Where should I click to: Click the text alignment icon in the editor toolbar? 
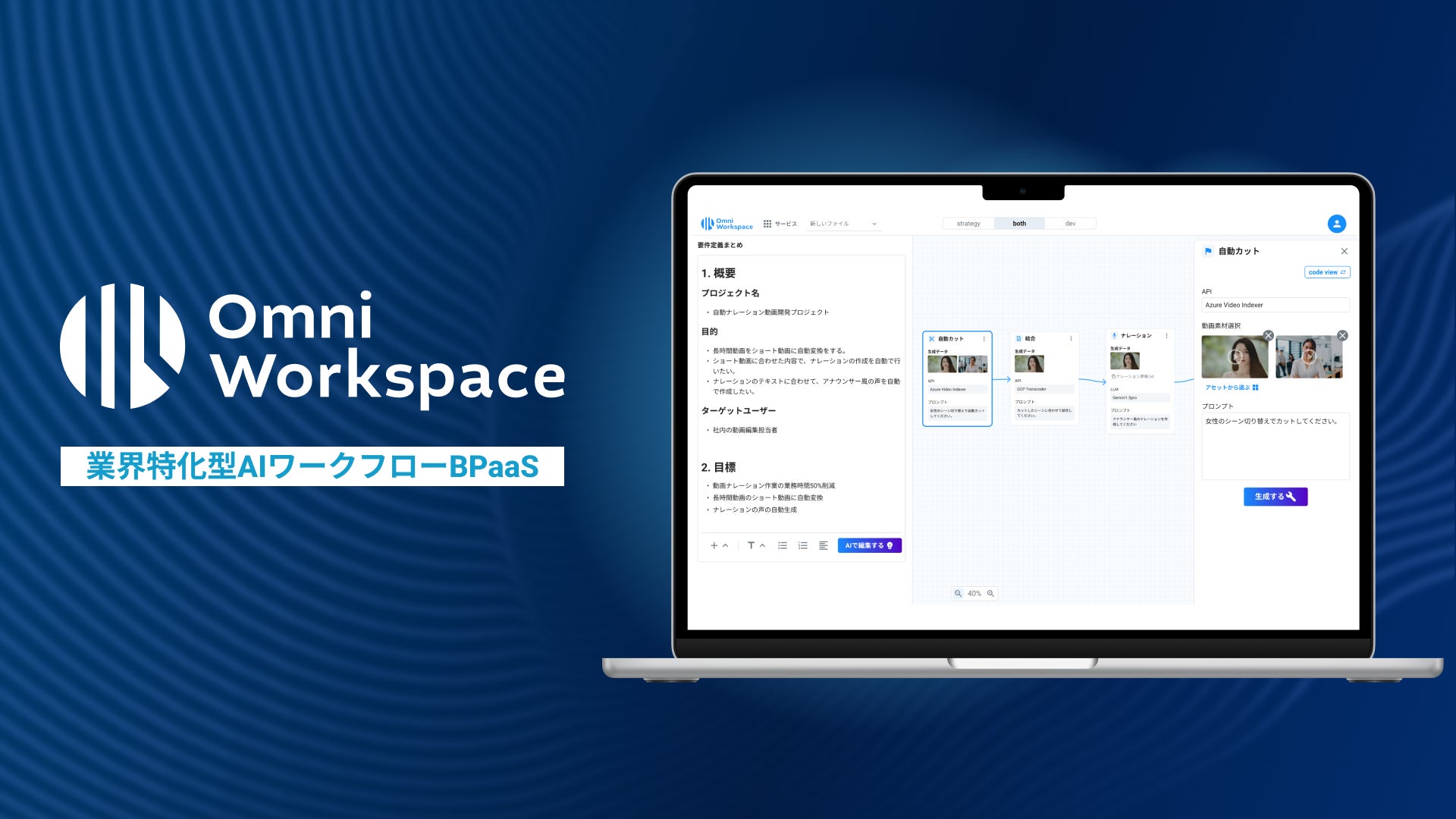point(824,545)
